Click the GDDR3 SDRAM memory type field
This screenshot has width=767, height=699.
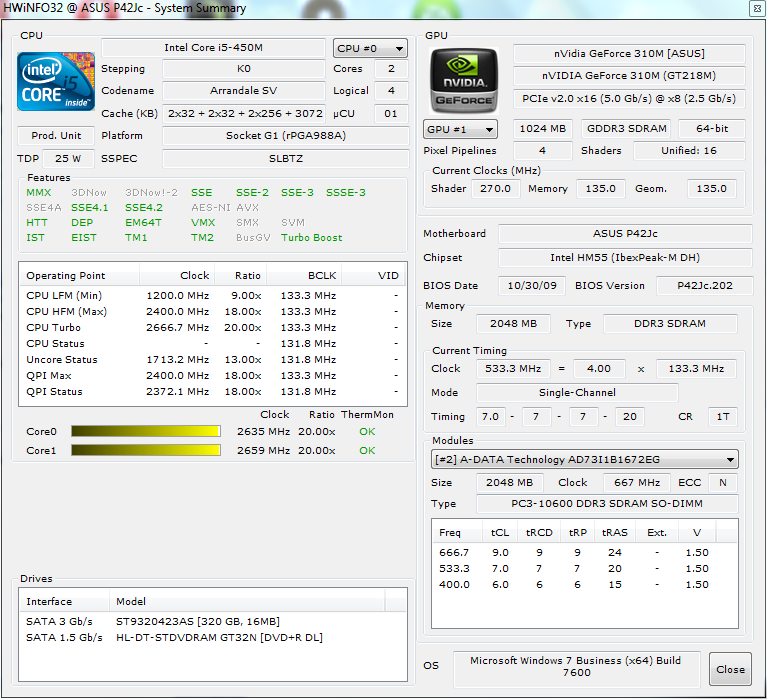626,129
